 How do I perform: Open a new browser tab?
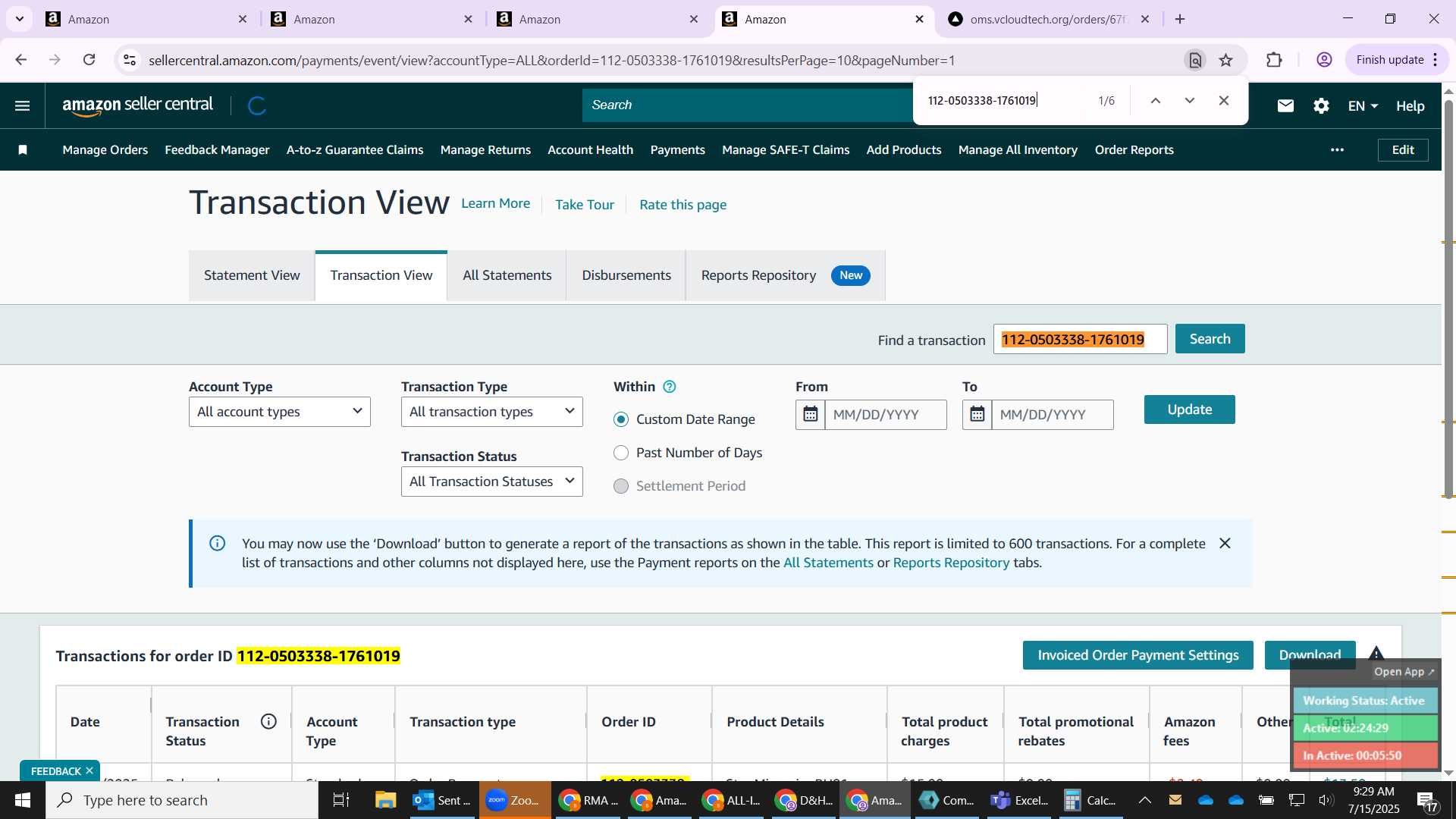[1180, 20]
